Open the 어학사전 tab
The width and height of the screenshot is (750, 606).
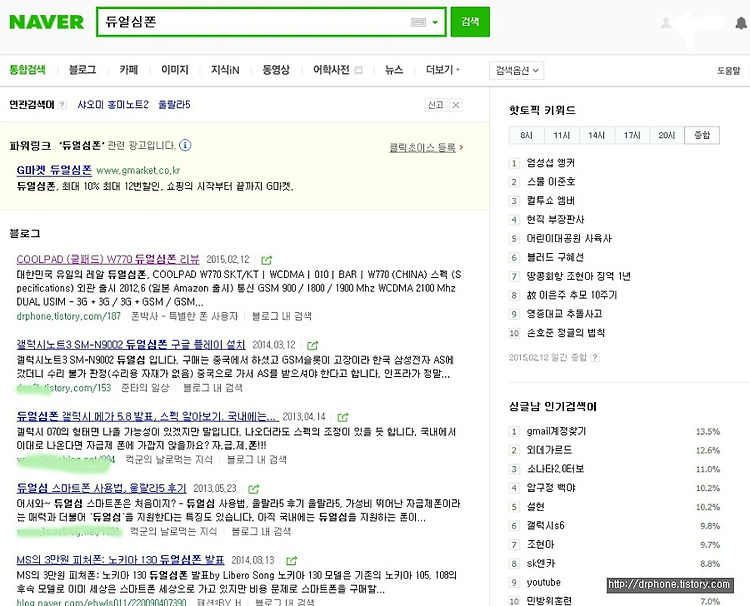331,70
